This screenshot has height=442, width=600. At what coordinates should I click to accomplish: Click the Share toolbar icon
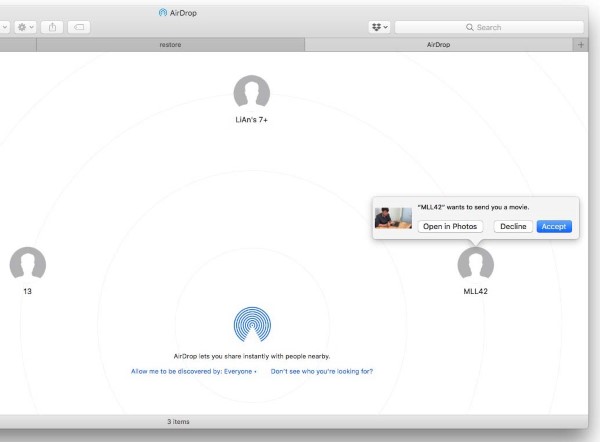click(x=51, y=27)
